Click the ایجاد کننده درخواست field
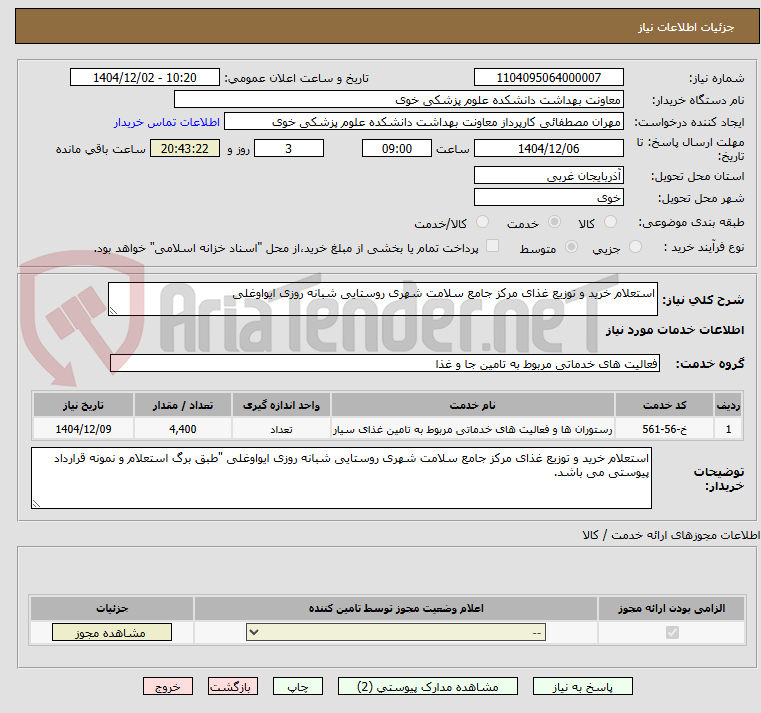Viewport: 761px width, 713px height. tap(424, 122)
